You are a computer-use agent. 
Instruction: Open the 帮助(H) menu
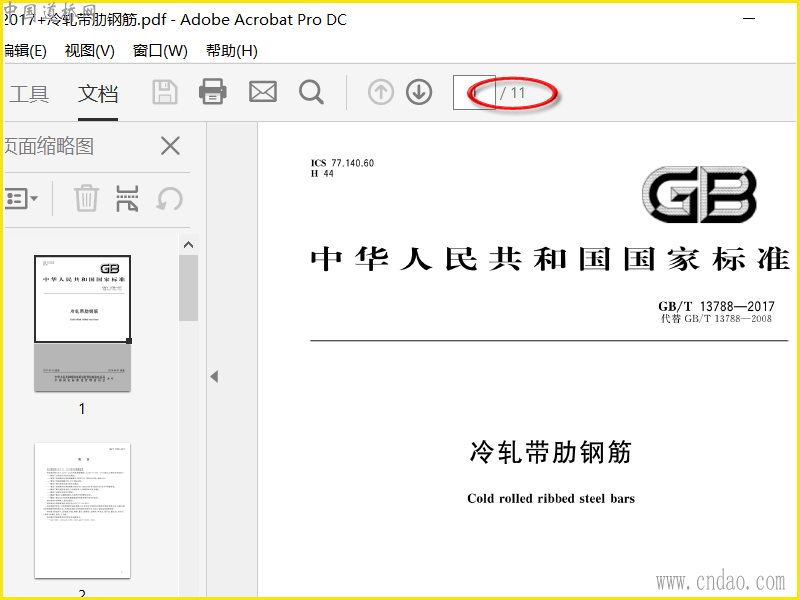[232, 51]
